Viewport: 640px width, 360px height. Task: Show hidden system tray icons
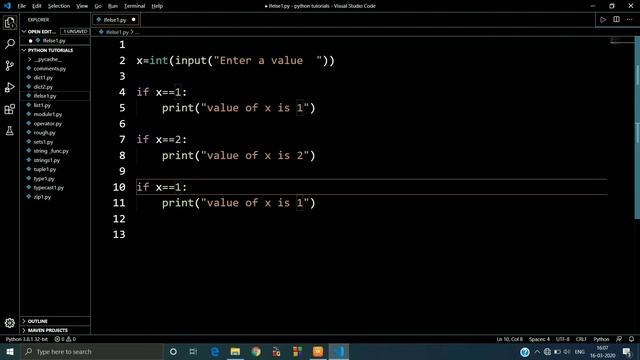(x=537, y=351)
